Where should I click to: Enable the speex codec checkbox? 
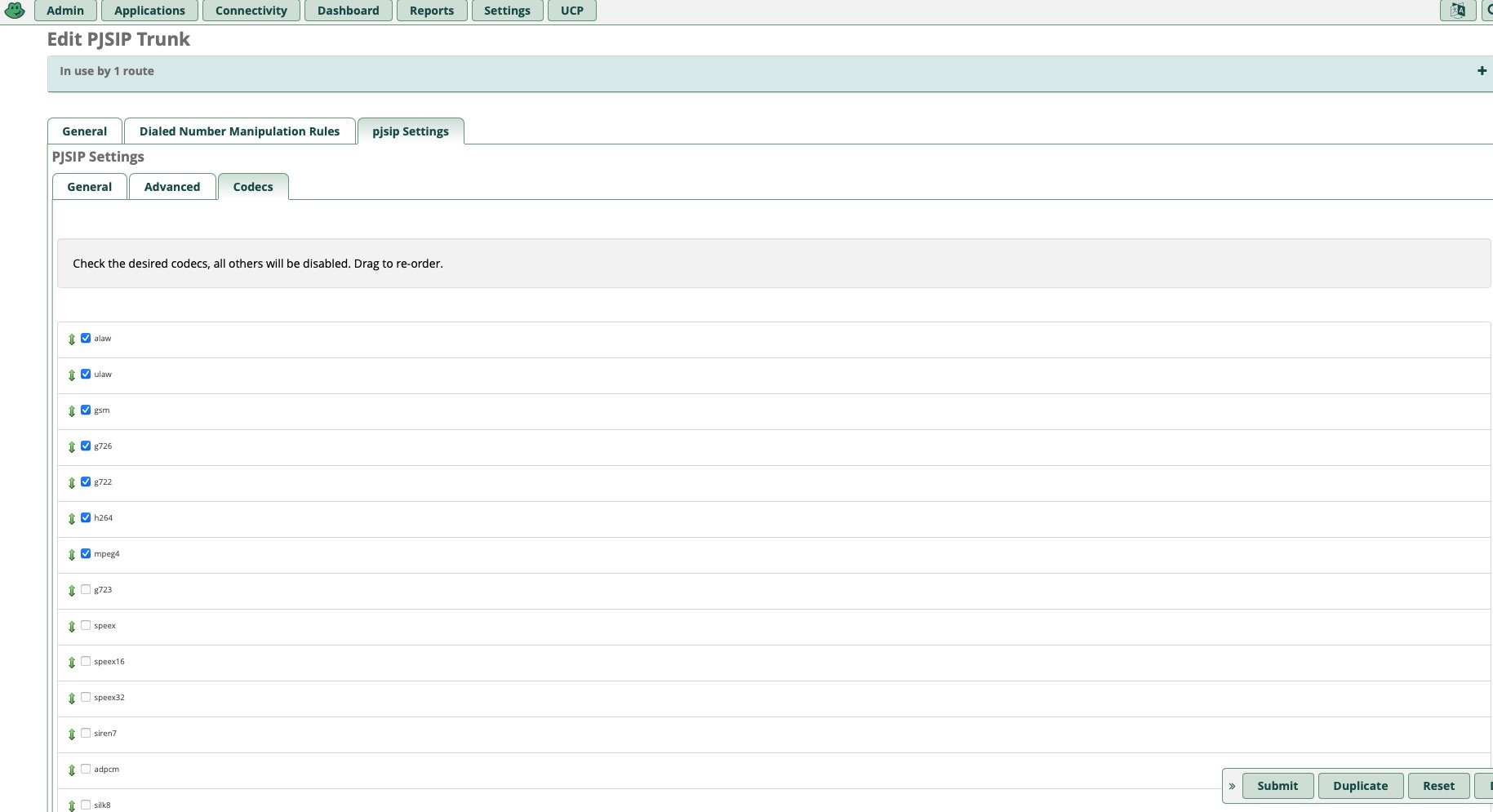tap(86, 625)
